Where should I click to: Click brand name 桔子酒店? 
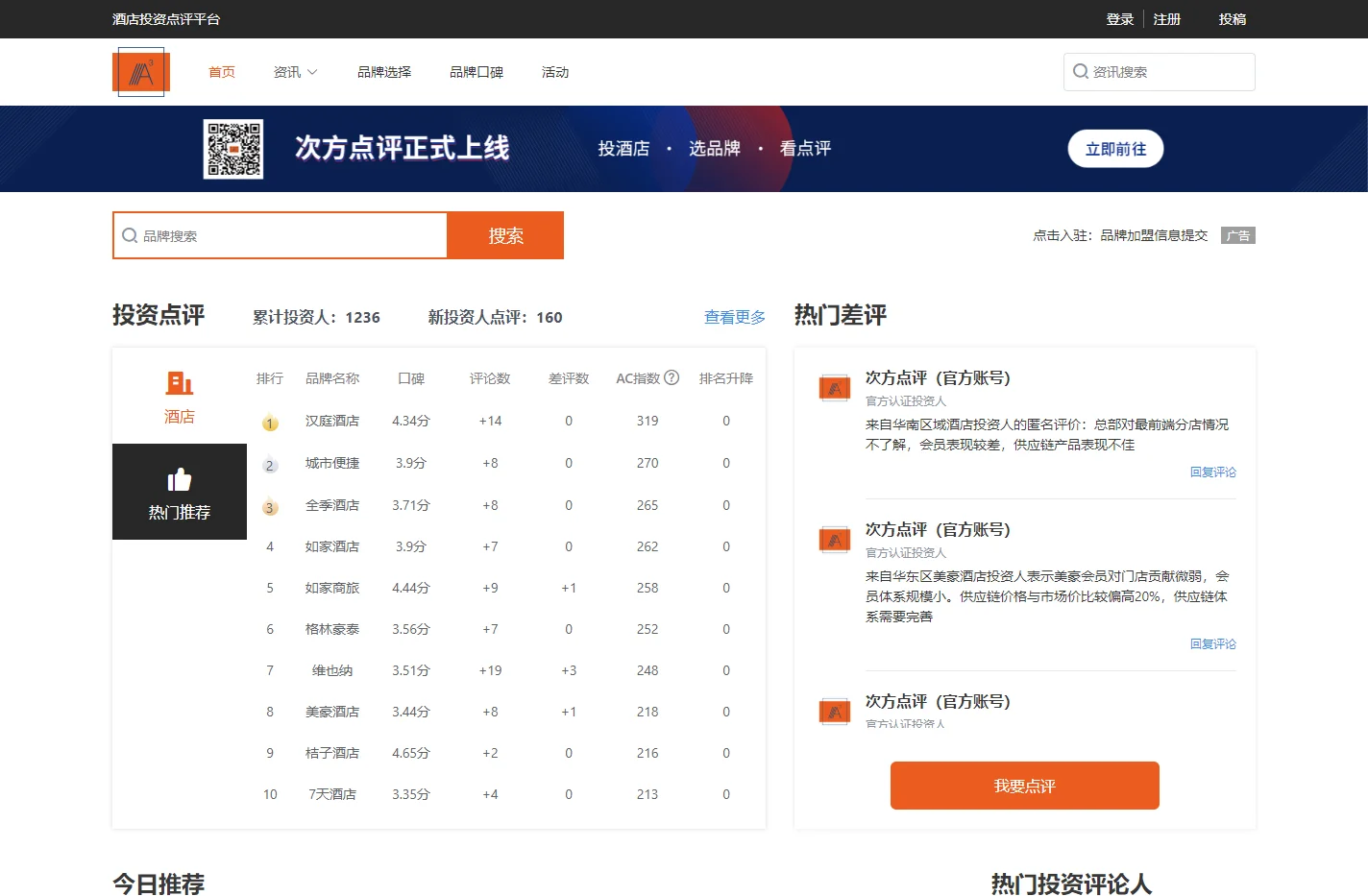click(x=332, y=753)
